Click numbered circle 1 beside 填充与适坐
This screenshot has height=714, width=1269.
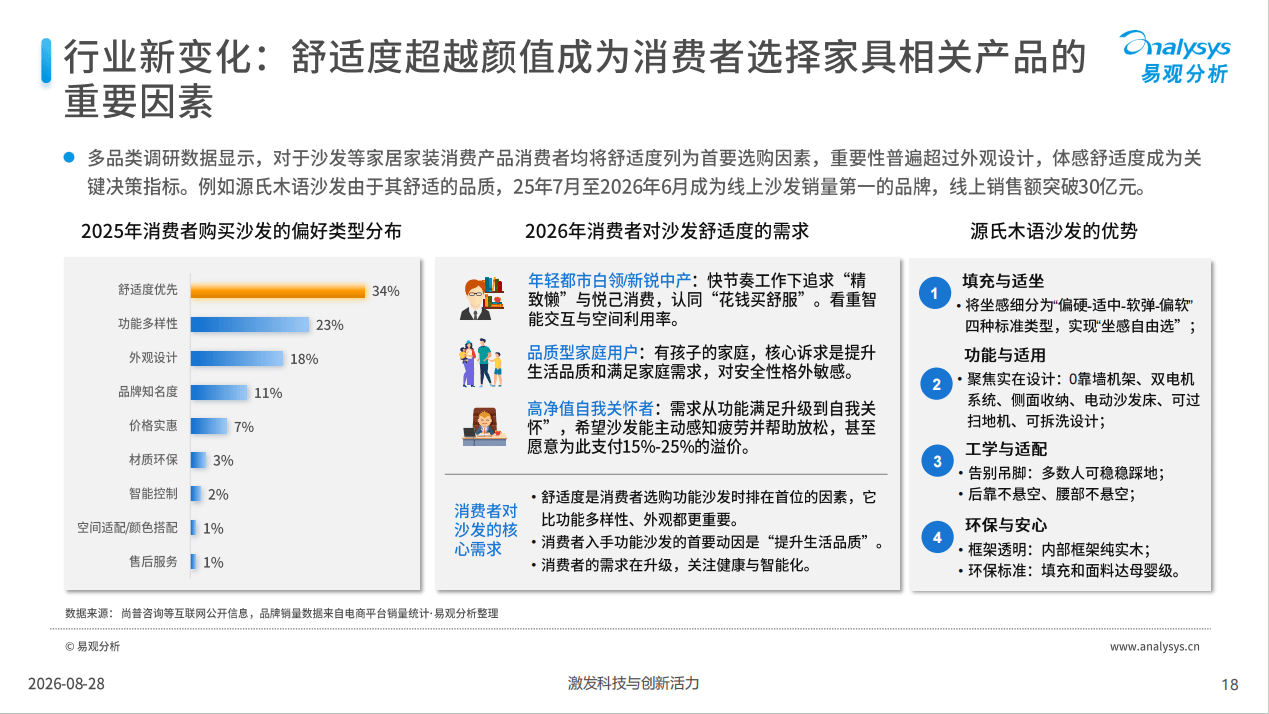pos(935,293)
